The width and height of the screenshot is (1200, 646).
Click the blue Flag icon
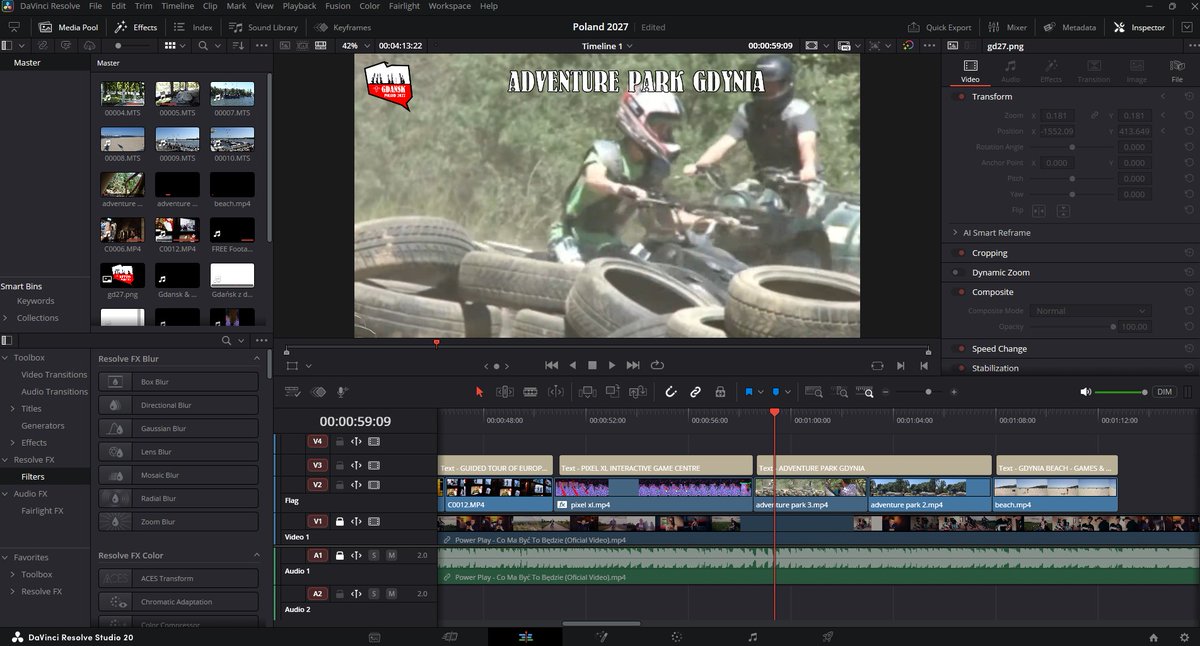[748, 392]
